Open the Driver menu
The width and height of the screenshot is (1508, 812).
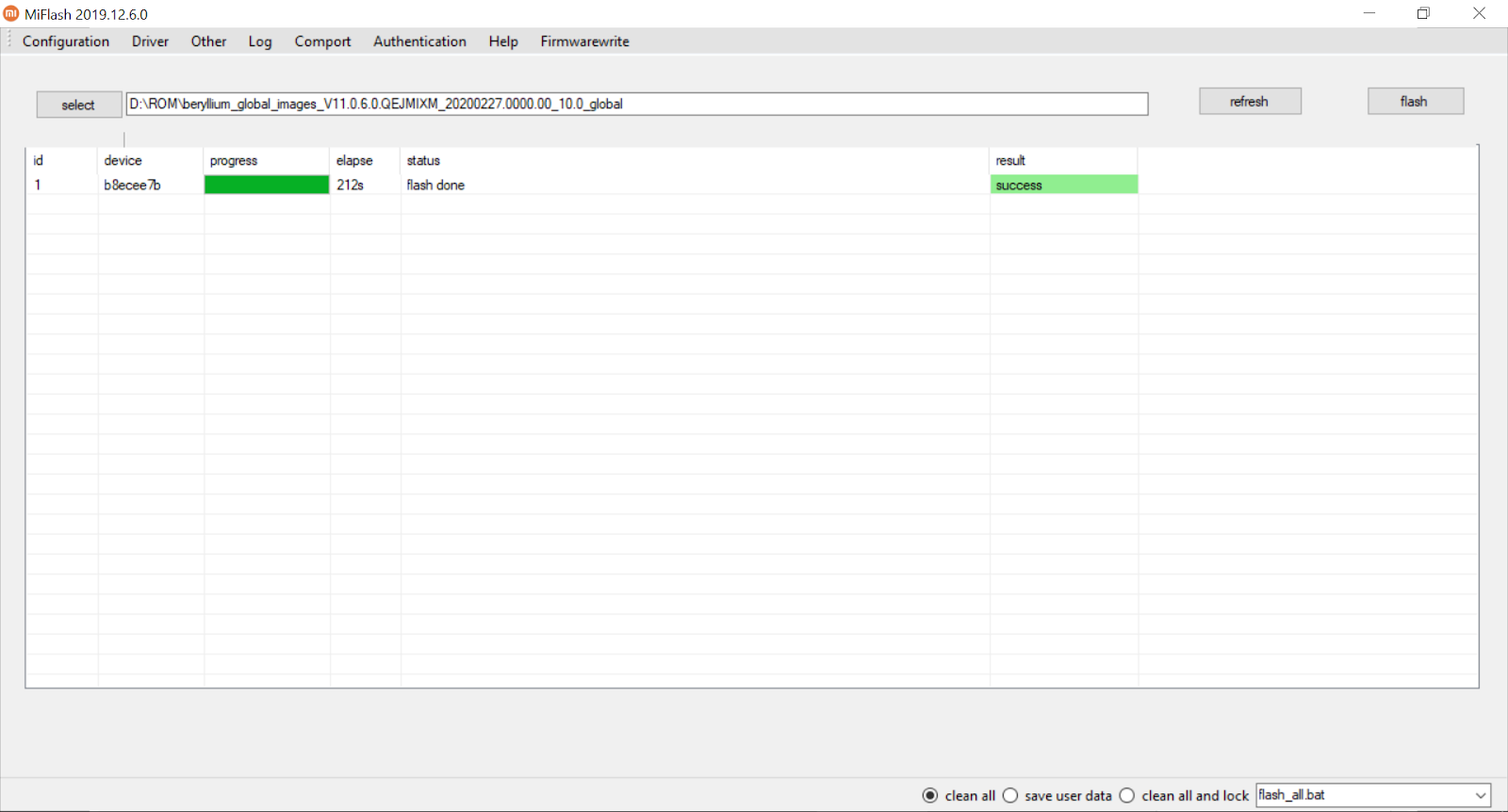tap(150, 41)
